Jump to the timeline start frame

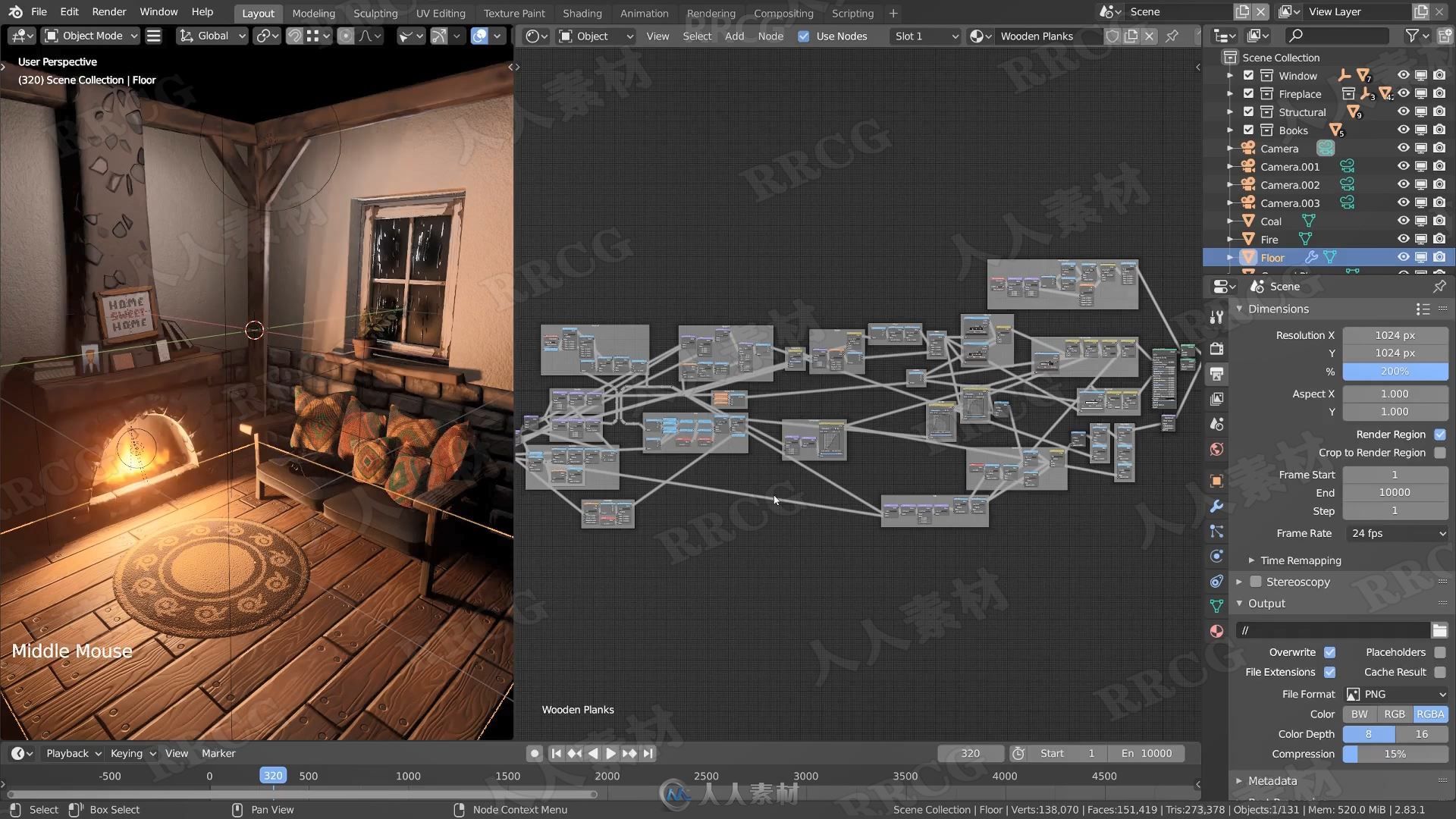point(556,753)
